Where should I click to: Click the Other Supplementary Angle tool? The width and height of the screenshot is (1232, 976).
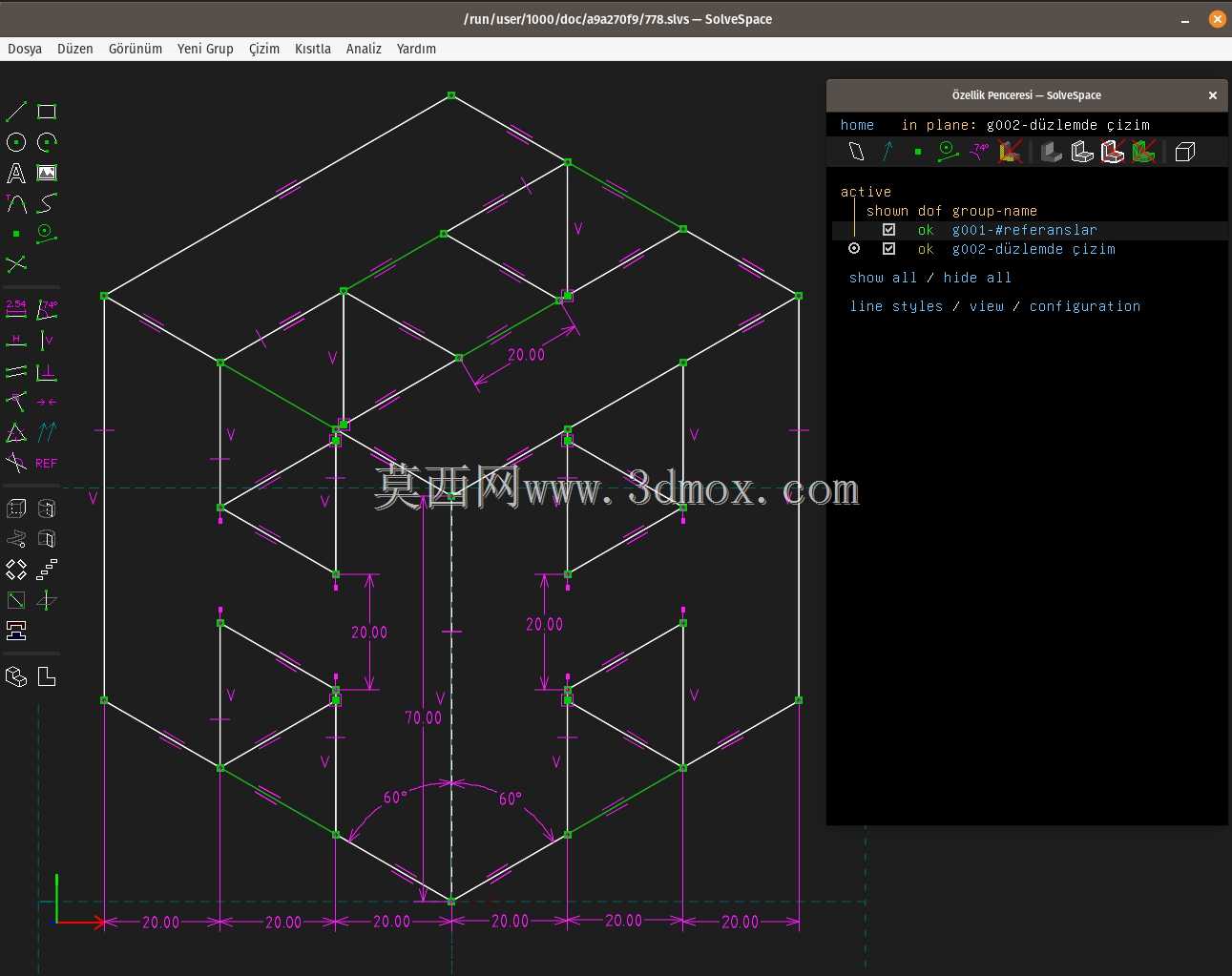(x=16, y=463)
